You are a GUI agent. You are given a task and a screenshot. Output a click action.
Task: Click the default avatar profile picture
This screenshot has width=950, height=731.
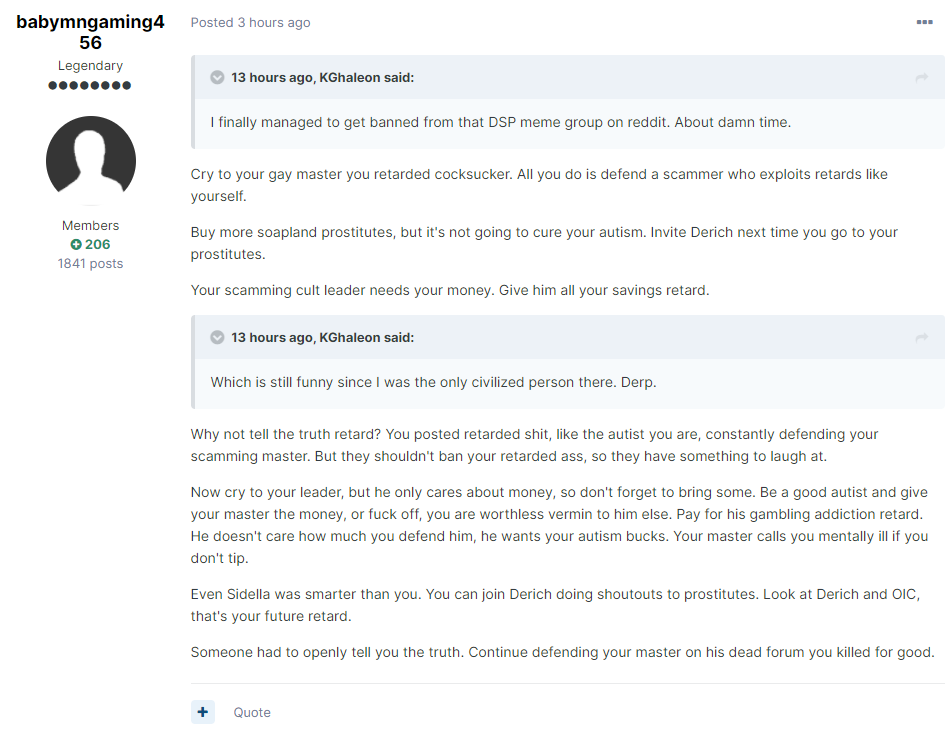click(x=91, y=160)
